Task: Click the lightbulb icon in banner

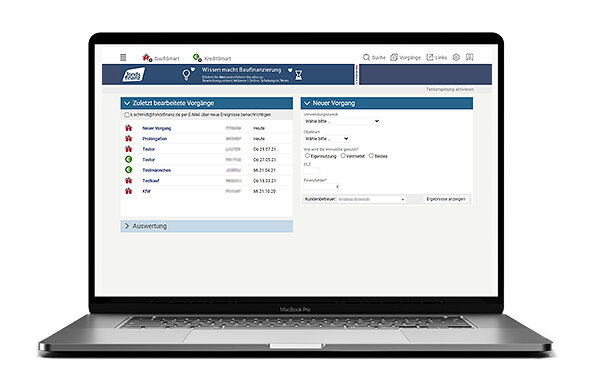Action: pyautogui.click(x=187, y=74)
